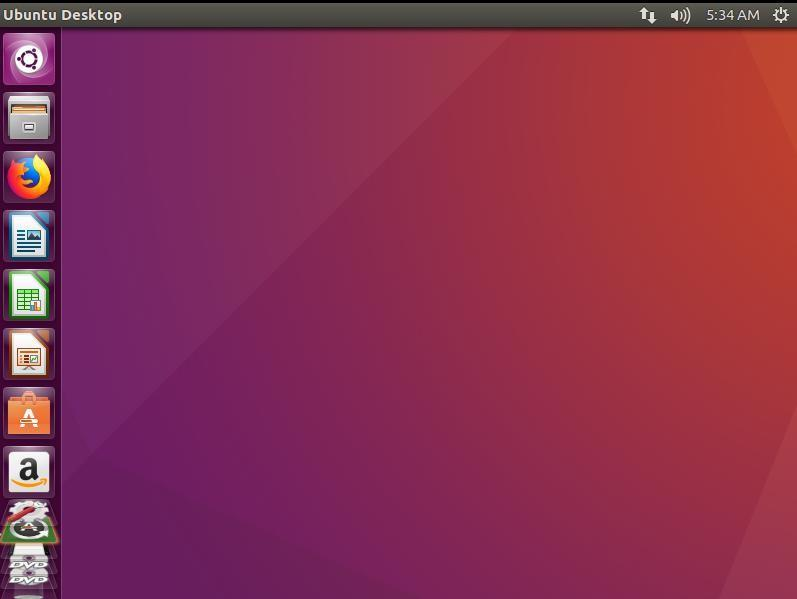797x599 pixels.
Task: Open the session power menu icon
Action: pos(781,15)
